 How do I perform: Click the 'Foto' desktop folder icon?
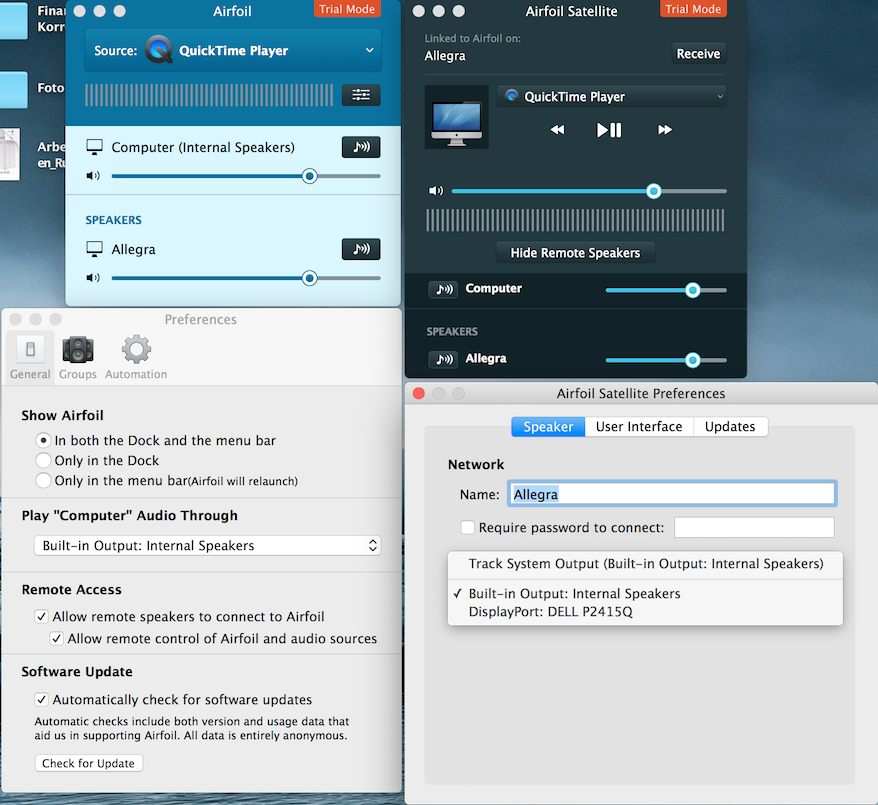pyautogui.click(x=13, y=90)
